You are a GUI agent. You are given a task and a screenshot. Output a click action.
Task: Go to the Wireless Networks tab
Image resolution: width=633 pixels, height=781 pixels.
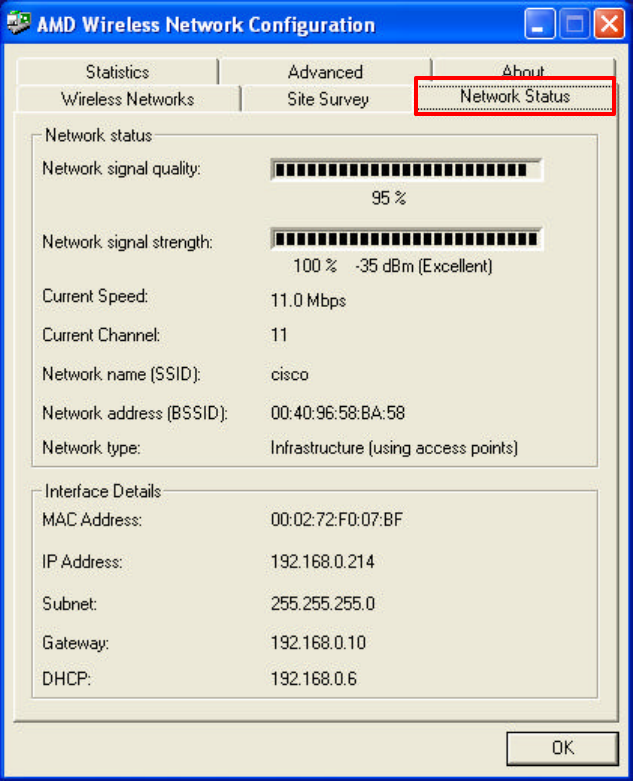click(127, 99)
